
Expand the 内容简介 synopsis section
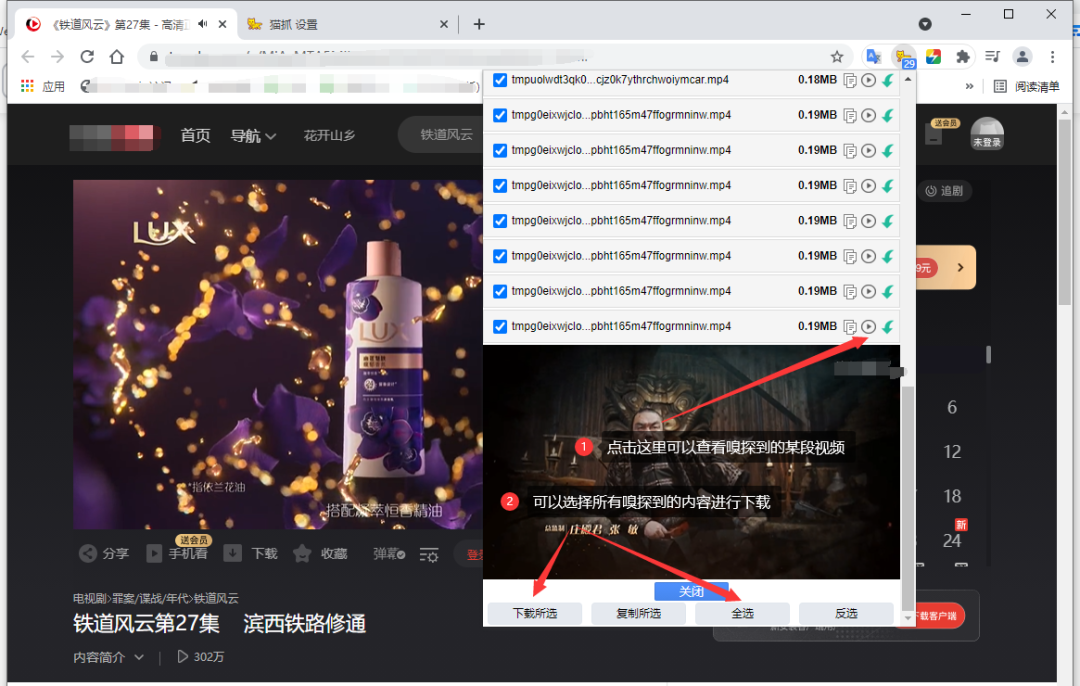[x=108, y=657]
